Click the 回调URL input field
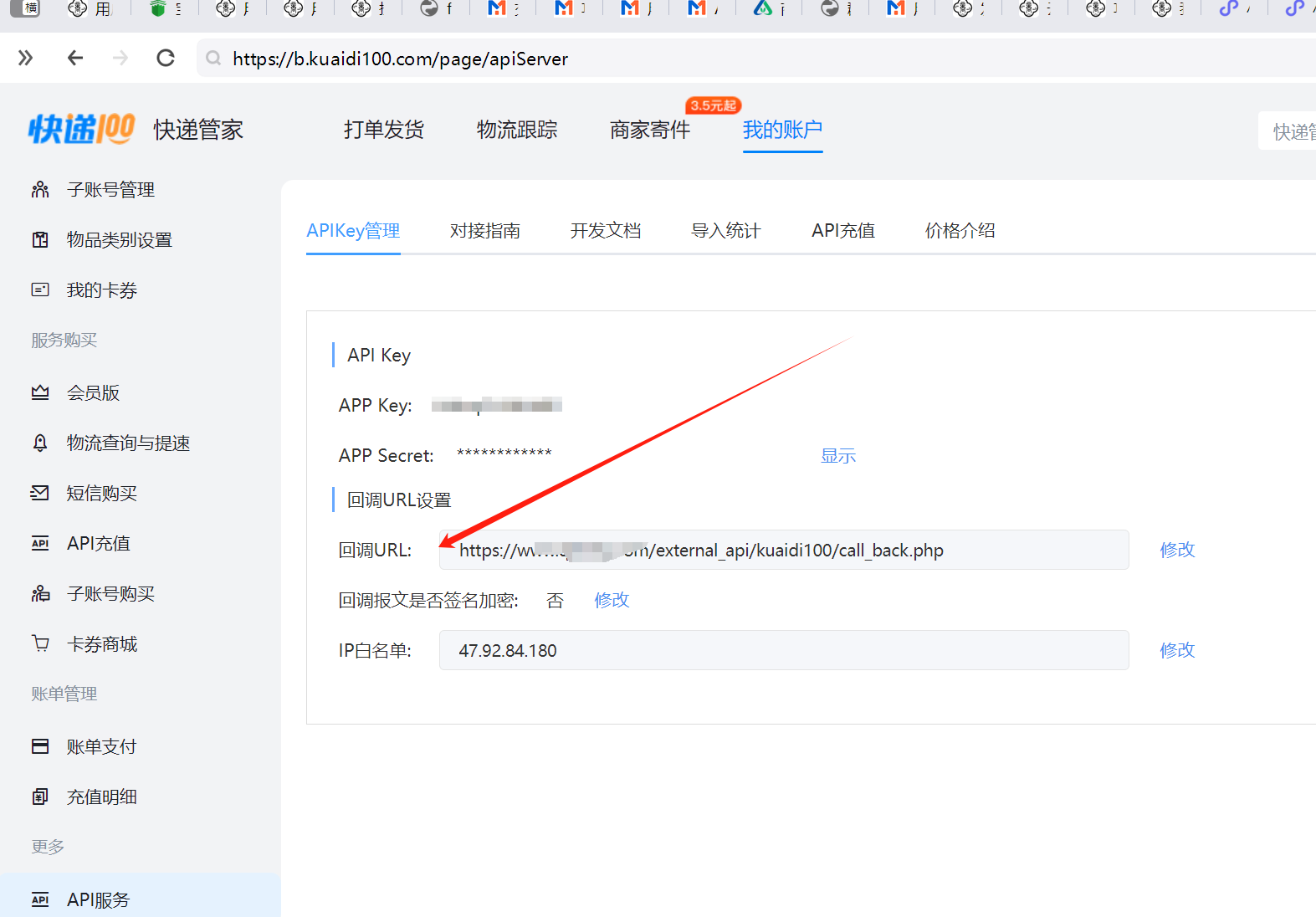The image size is (1316, 917). click(784, 550)
